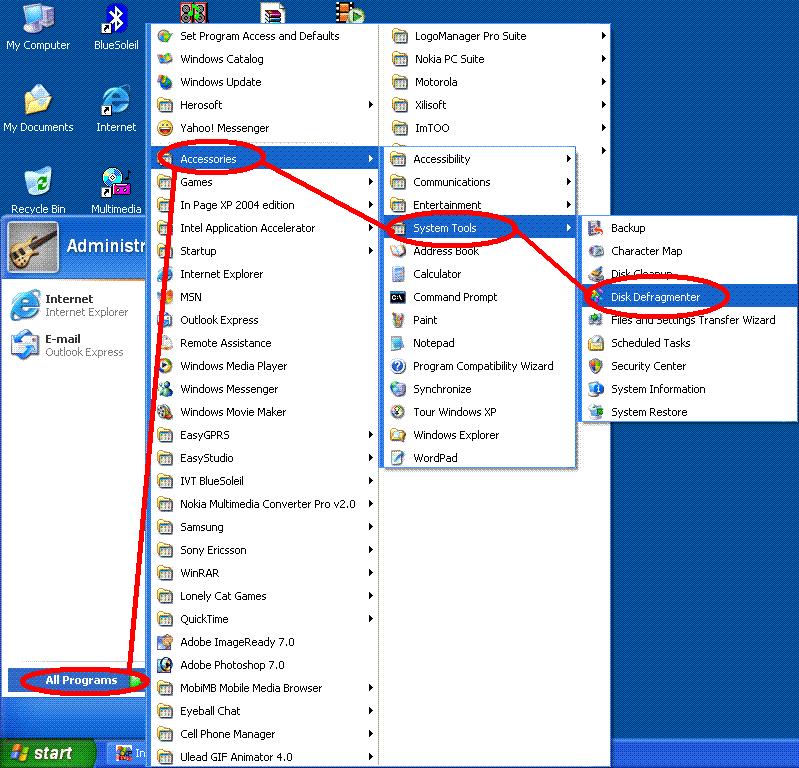Open Outlook Express in All Programs
Image resolution: width=799 pixels, height=768 pixels.
[x=264, y=320]
